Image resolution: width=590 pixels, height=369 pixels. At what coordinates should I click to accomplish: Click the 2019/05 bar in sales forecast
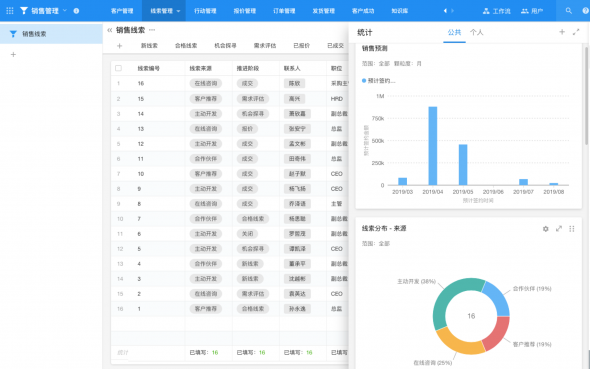tap(463, 165)
